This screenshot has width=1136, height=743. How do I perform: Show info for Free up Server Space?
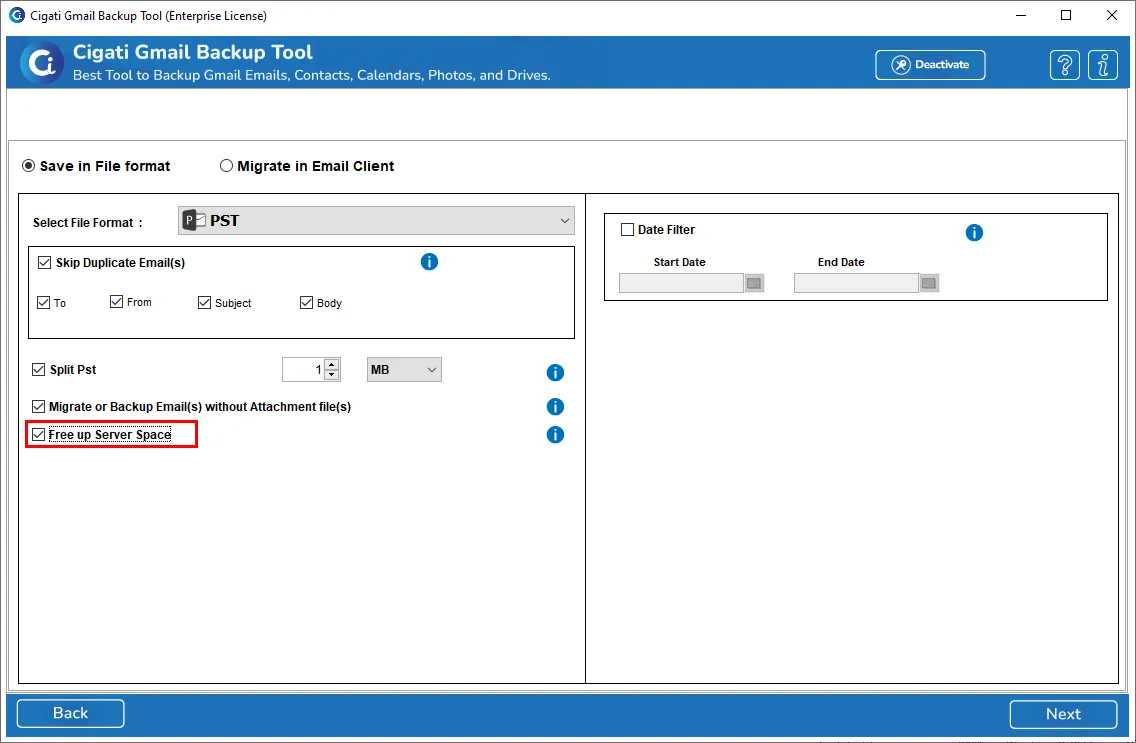coord(555,435)
